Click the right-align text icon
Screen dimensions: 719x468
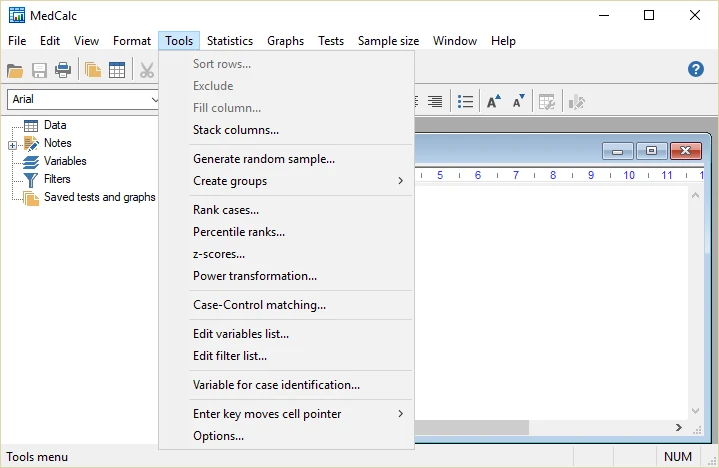pyautogui.click(x=435, y=101)
